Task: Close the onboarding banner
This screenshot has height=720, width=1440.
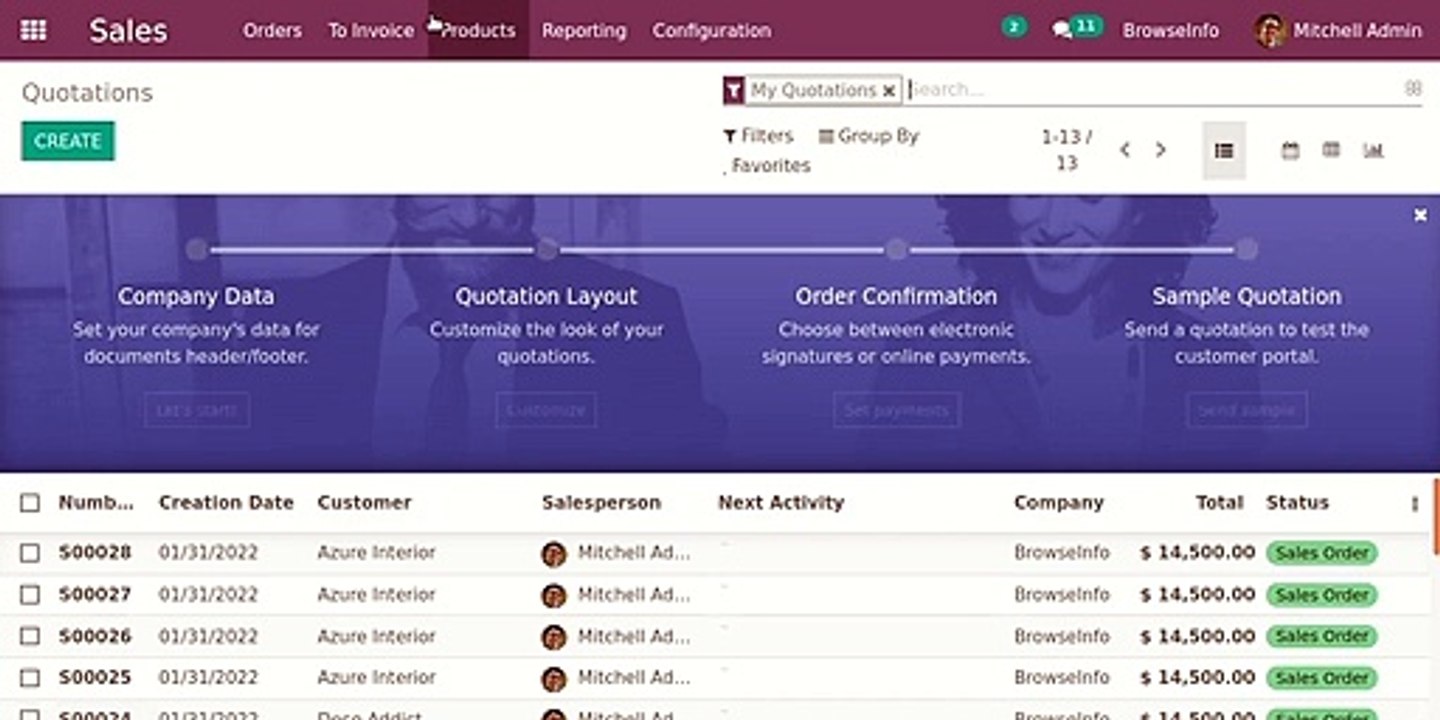Action: coord(1420,215)
